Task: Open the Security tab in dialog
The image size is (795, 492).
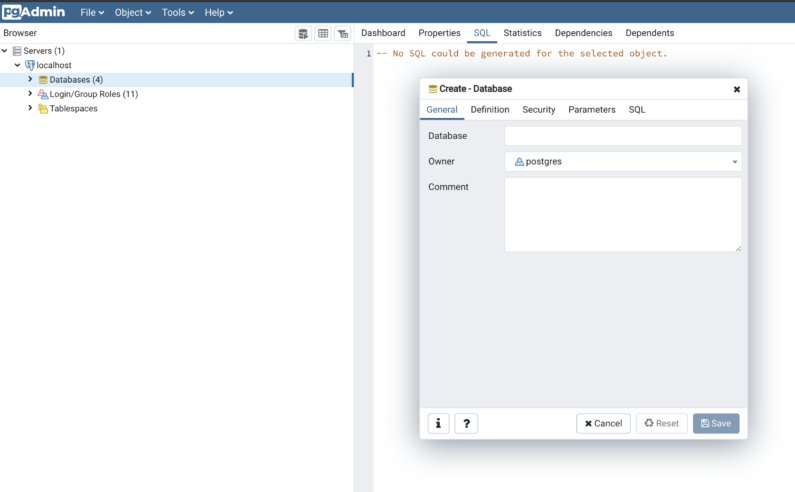Action: [x=538, y=110]
